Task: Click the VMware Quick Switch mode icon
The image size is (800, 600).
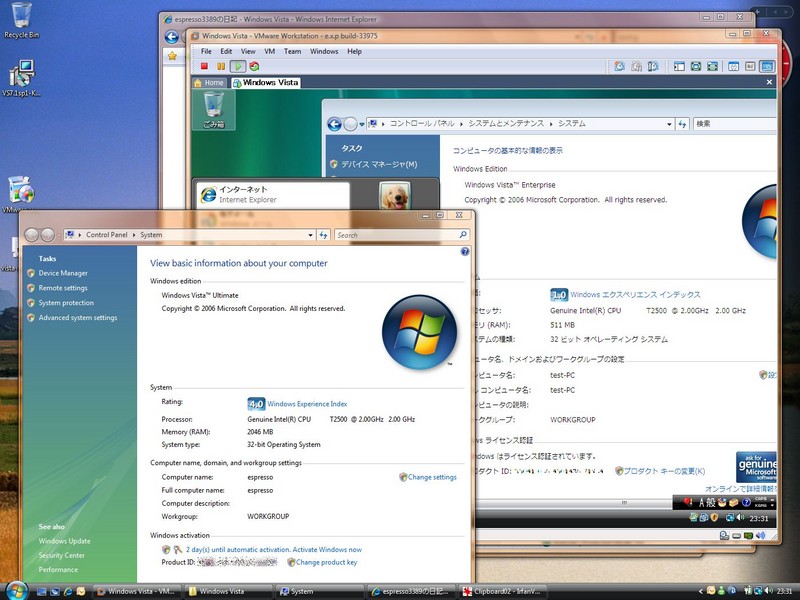Action: 696,66
